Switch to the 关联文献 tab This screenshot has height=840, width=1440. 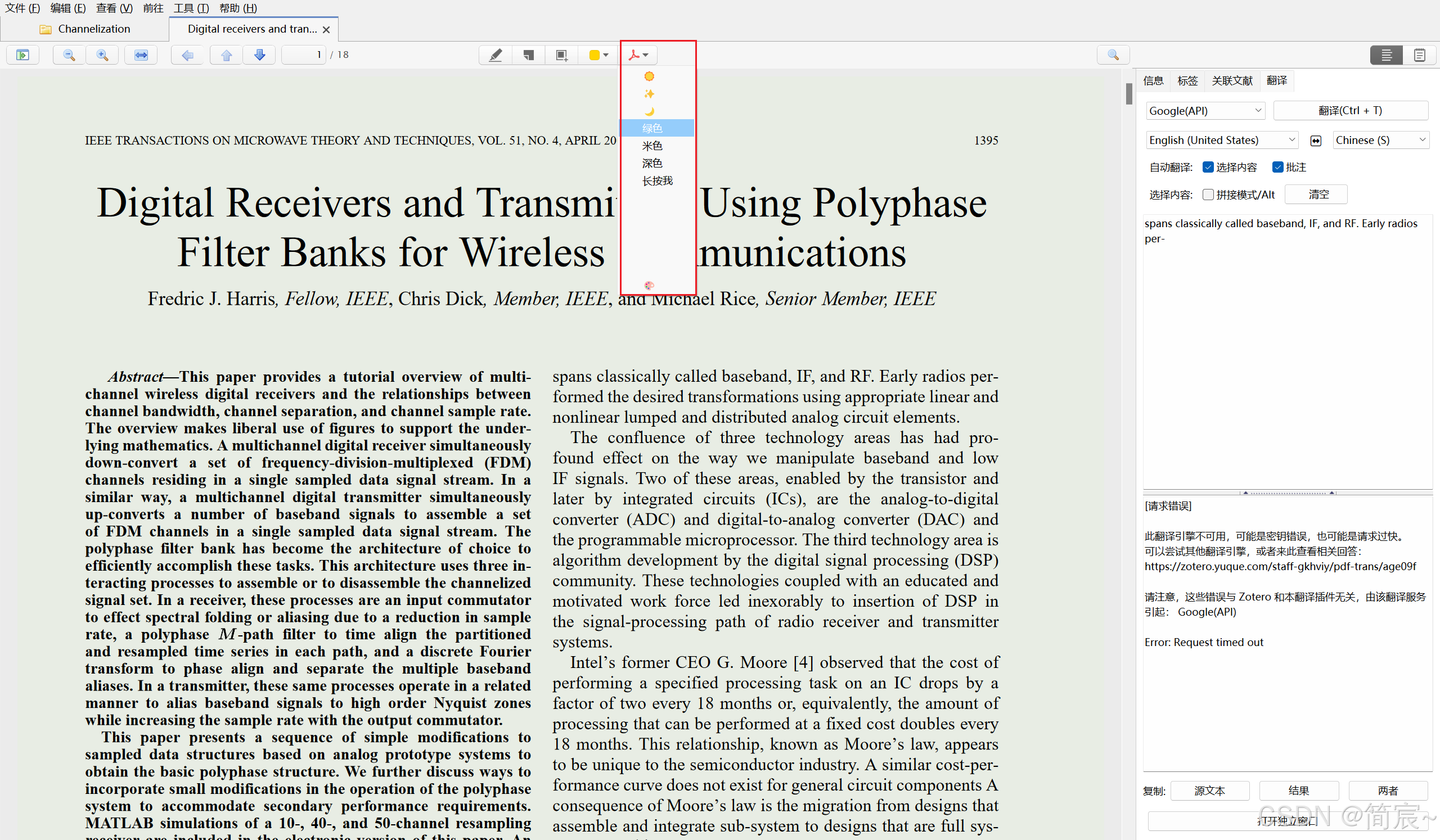[x=1231, y=80]
